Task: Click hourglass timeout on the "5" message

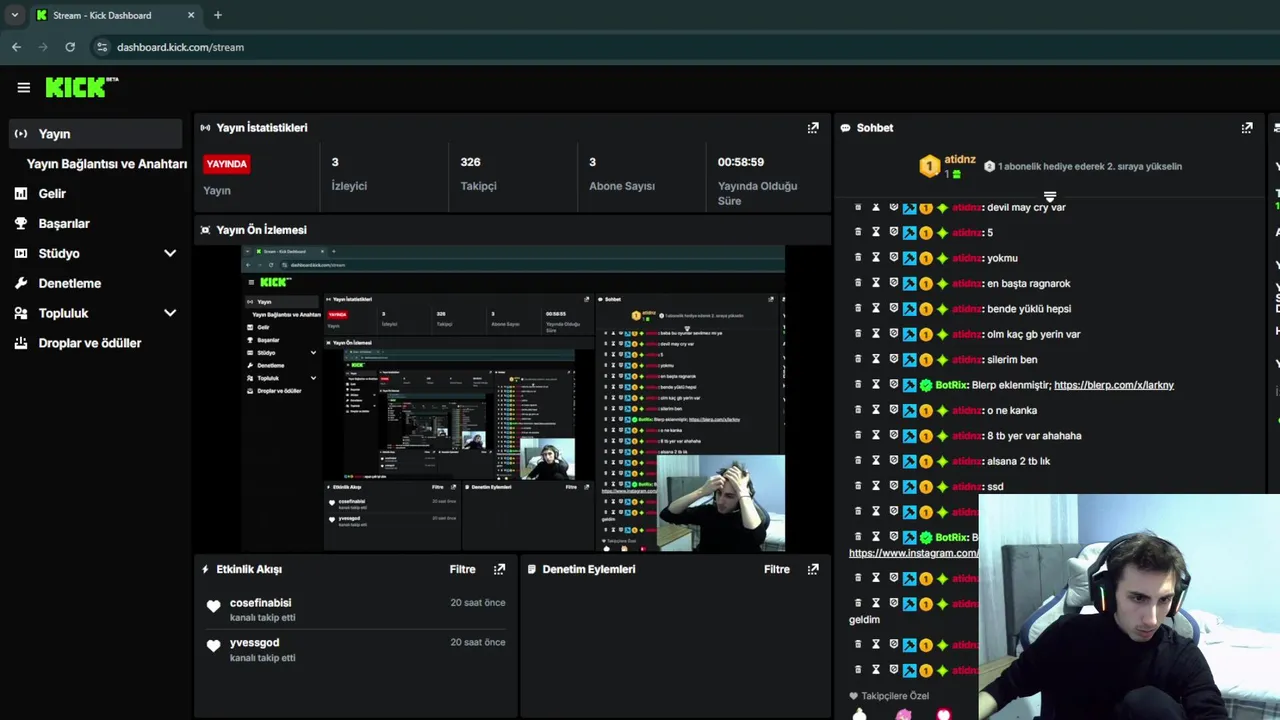Action: click(x=876, y=232)
